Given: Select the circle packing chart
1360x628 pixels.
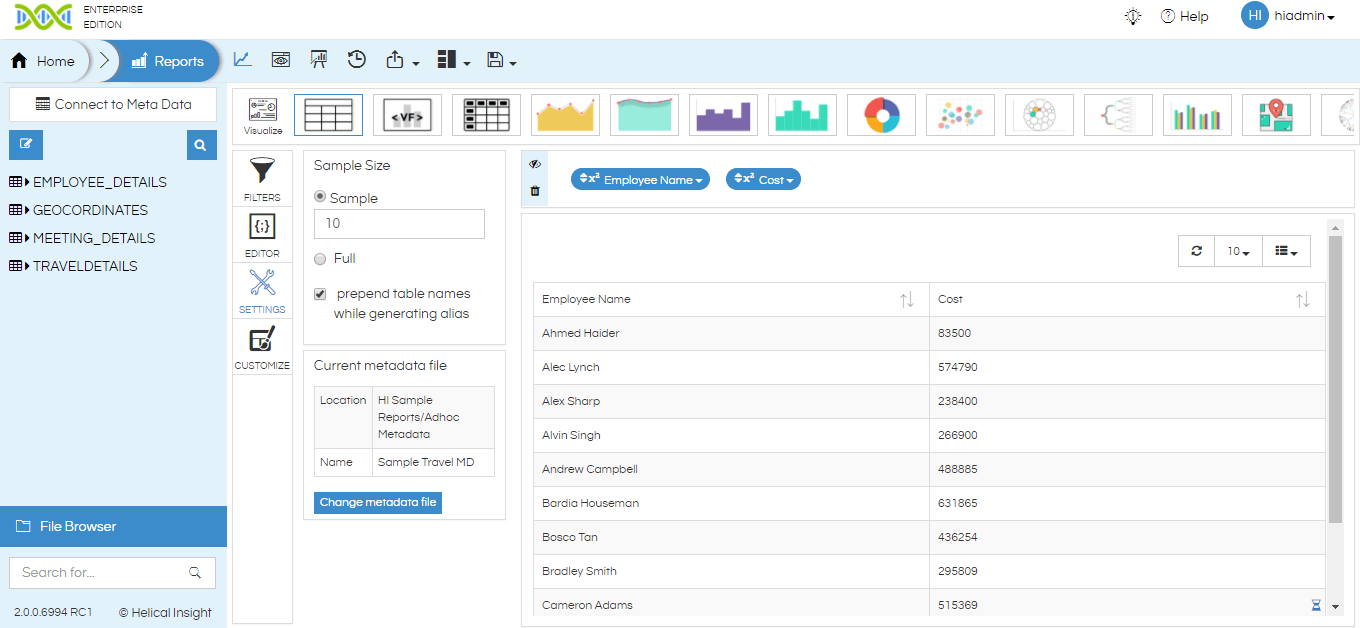Looking at the screenshot, I should [1039, 115].
